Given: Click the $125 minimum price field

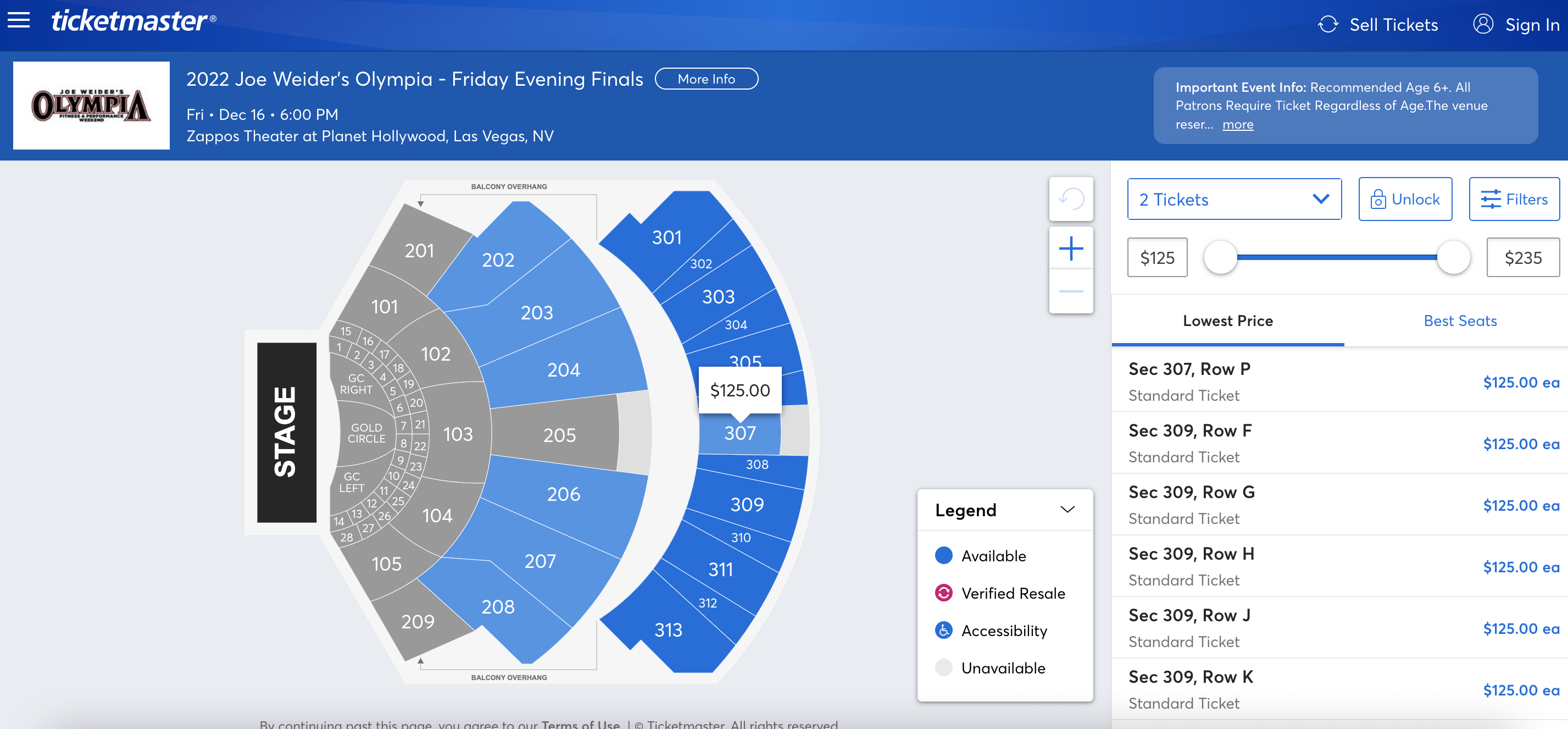Looking at the screenshot, I should point(1157,257).
